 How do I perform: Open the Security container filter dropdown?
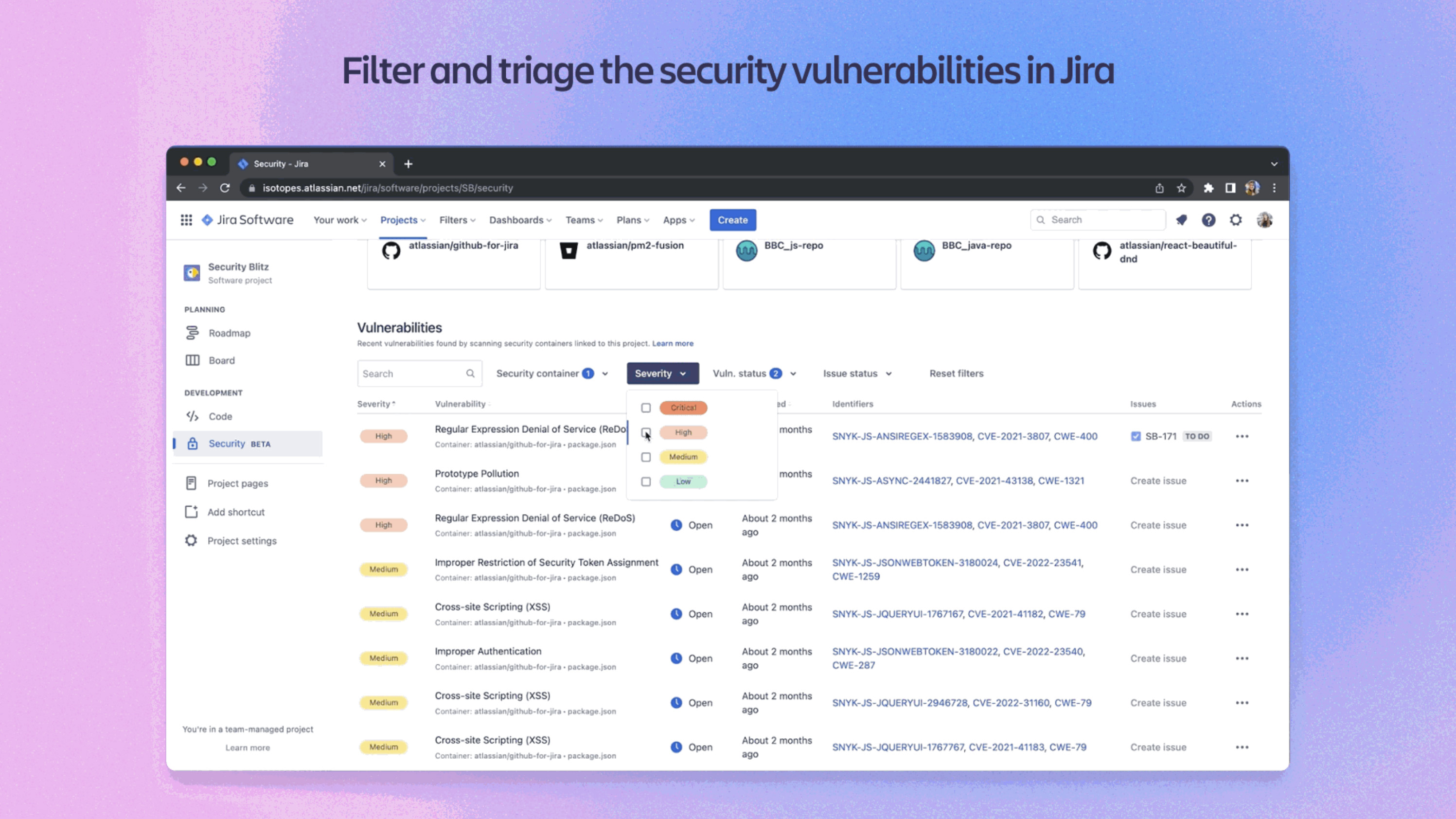[x=552, y=374]
